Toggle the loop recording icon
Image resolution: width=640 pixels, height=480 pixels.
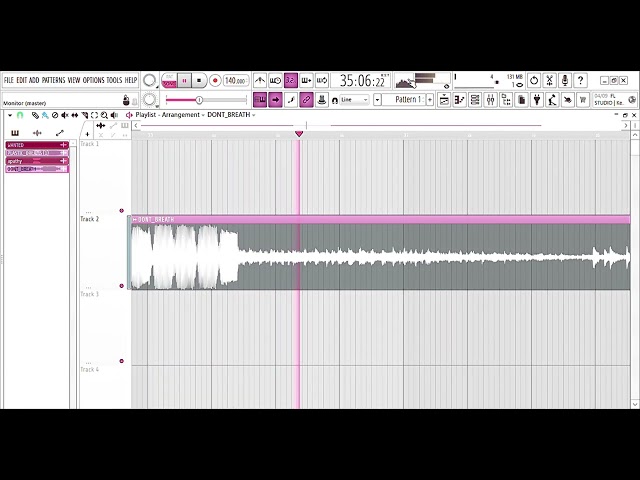point(322,80)
